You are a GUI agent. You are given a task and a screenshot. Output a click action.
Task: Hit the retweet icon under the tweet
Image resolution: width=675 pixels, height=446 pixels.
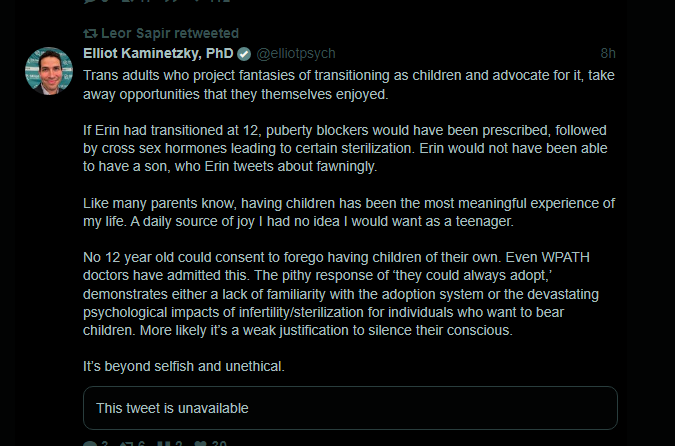tap(129, 442)
